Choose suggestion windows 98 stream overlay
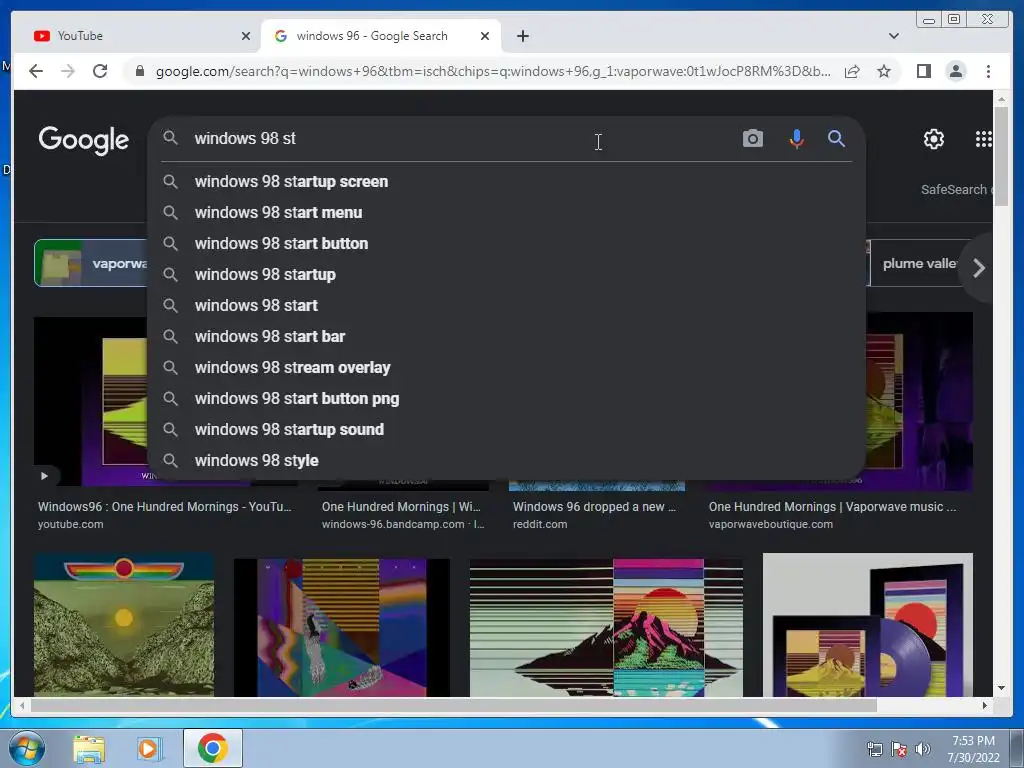The image size is (1024, 768). tap(506, 368)
